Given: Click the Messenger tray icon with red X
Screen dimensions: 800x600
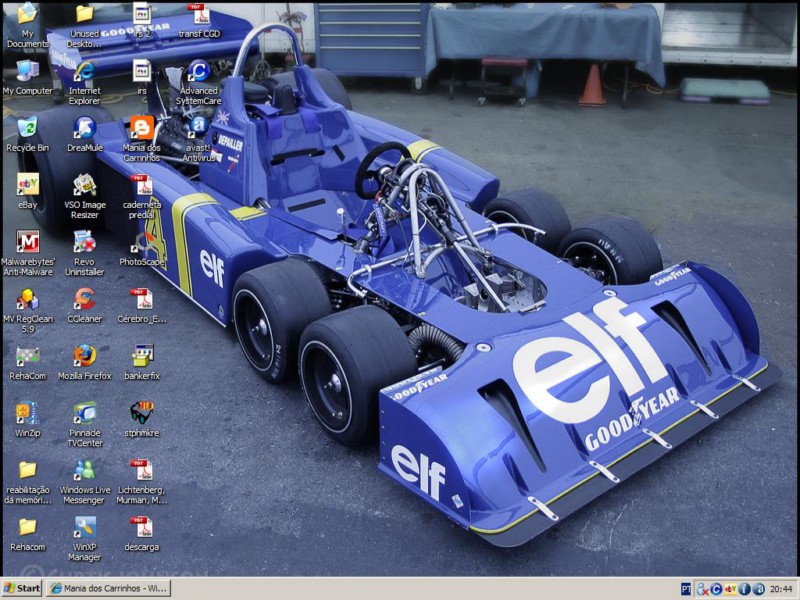Looking at the screenshot, I should tap(703, 589).
